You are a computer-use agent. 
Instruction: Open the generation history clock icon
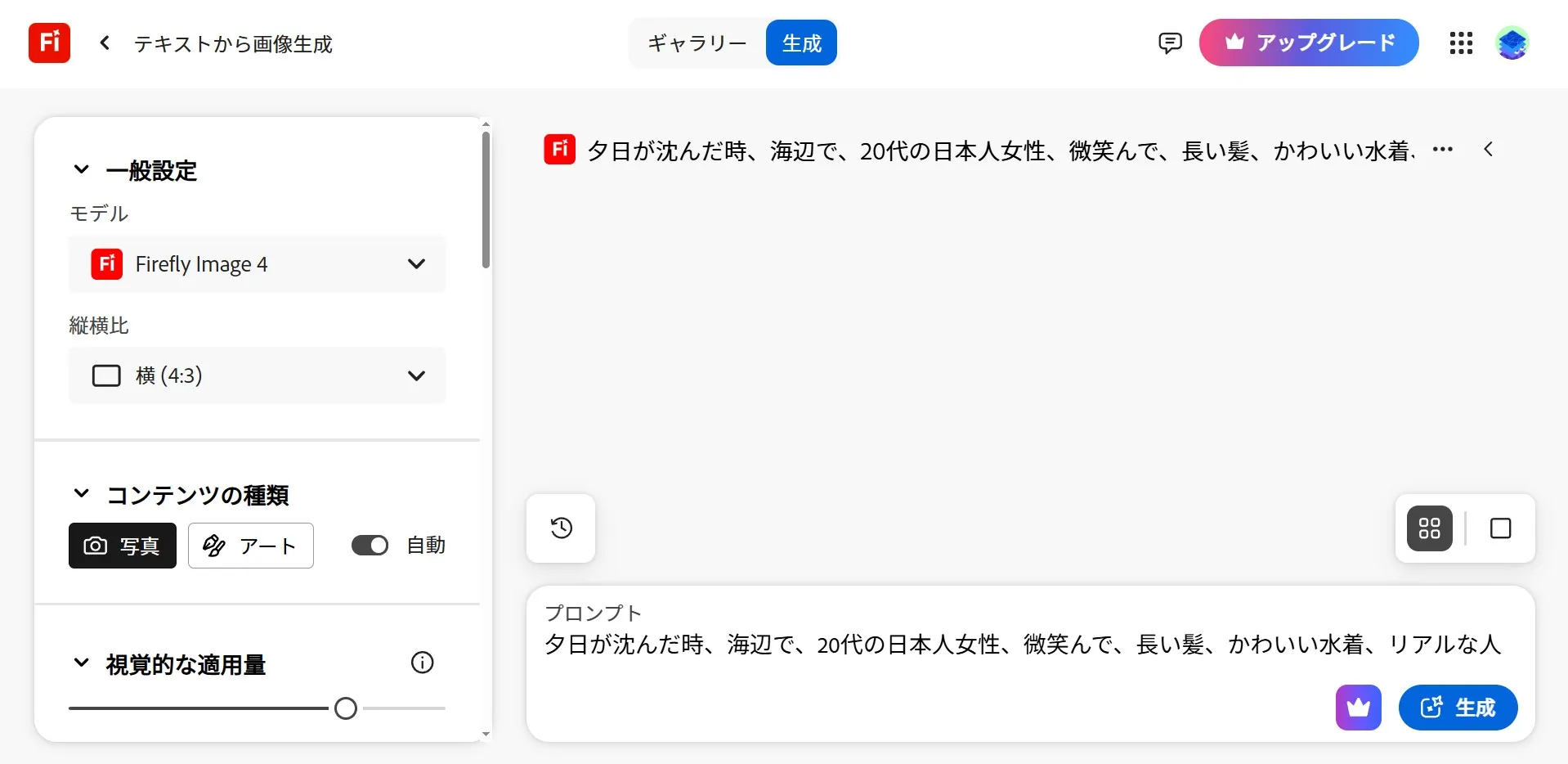pyautogui.click(x=560, y=528)
